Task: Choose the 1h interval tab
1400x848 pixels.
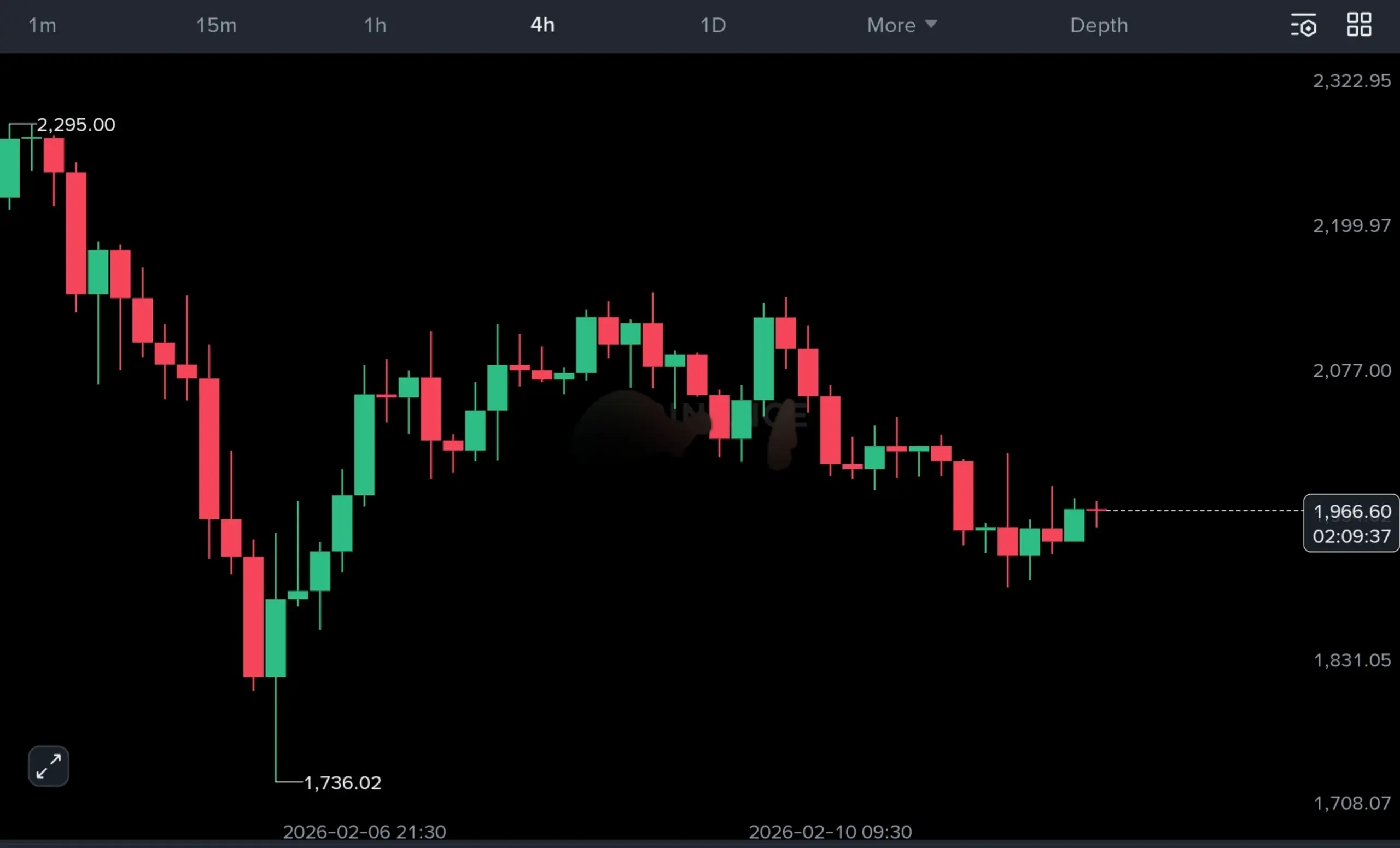Action: pos(375,26)
